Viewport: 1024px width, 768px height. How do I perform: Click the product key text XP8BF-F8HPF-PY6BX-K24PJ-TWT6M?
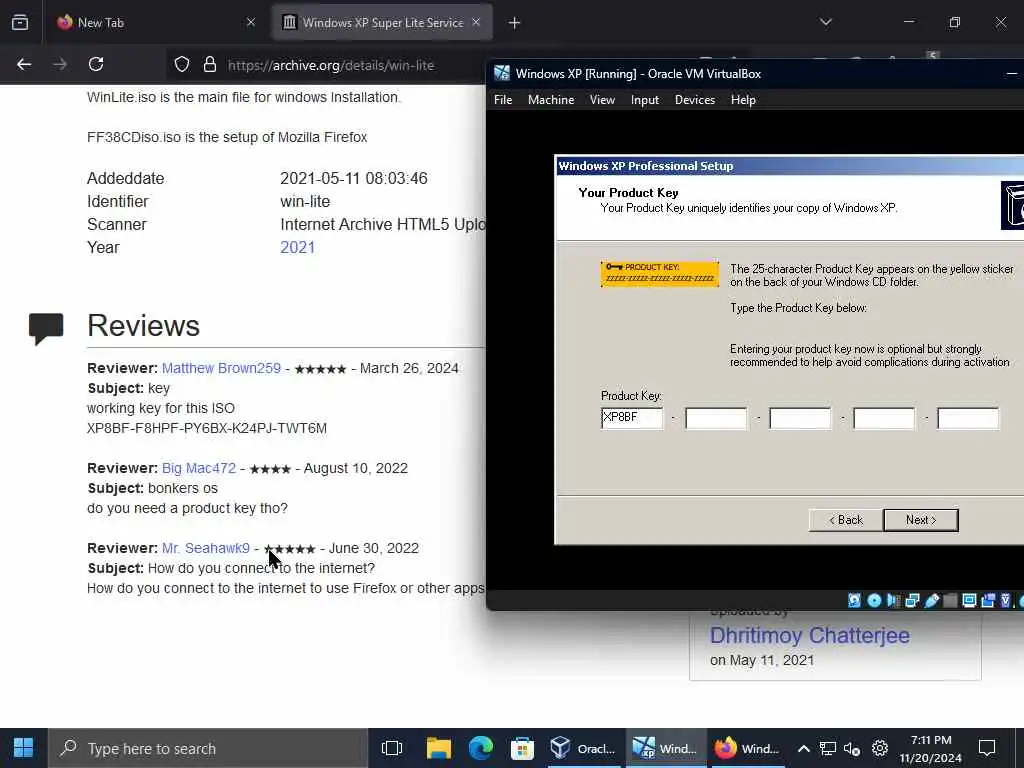pyautogui.click(x=207, y=428)
